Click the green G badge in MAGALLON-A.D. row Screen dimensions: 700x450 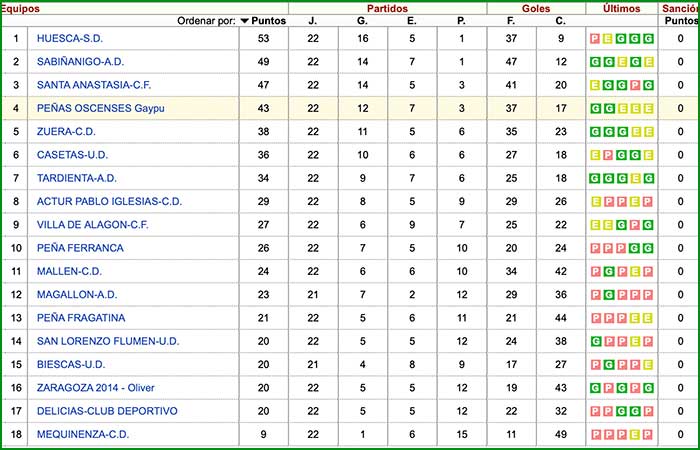tap(609, 295)
